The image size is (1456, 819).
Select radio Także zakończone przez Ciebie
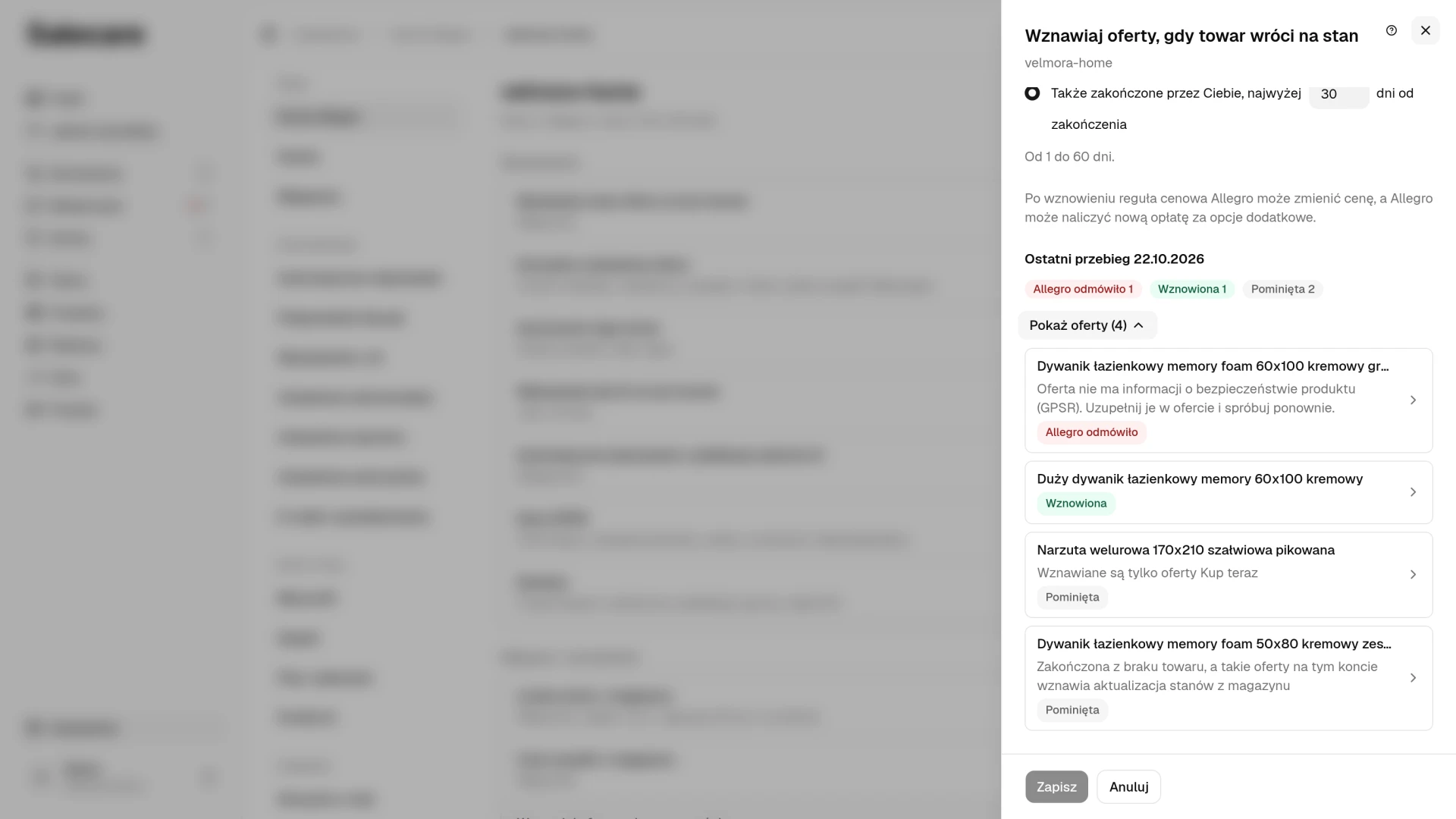[x=1032, y=93]
